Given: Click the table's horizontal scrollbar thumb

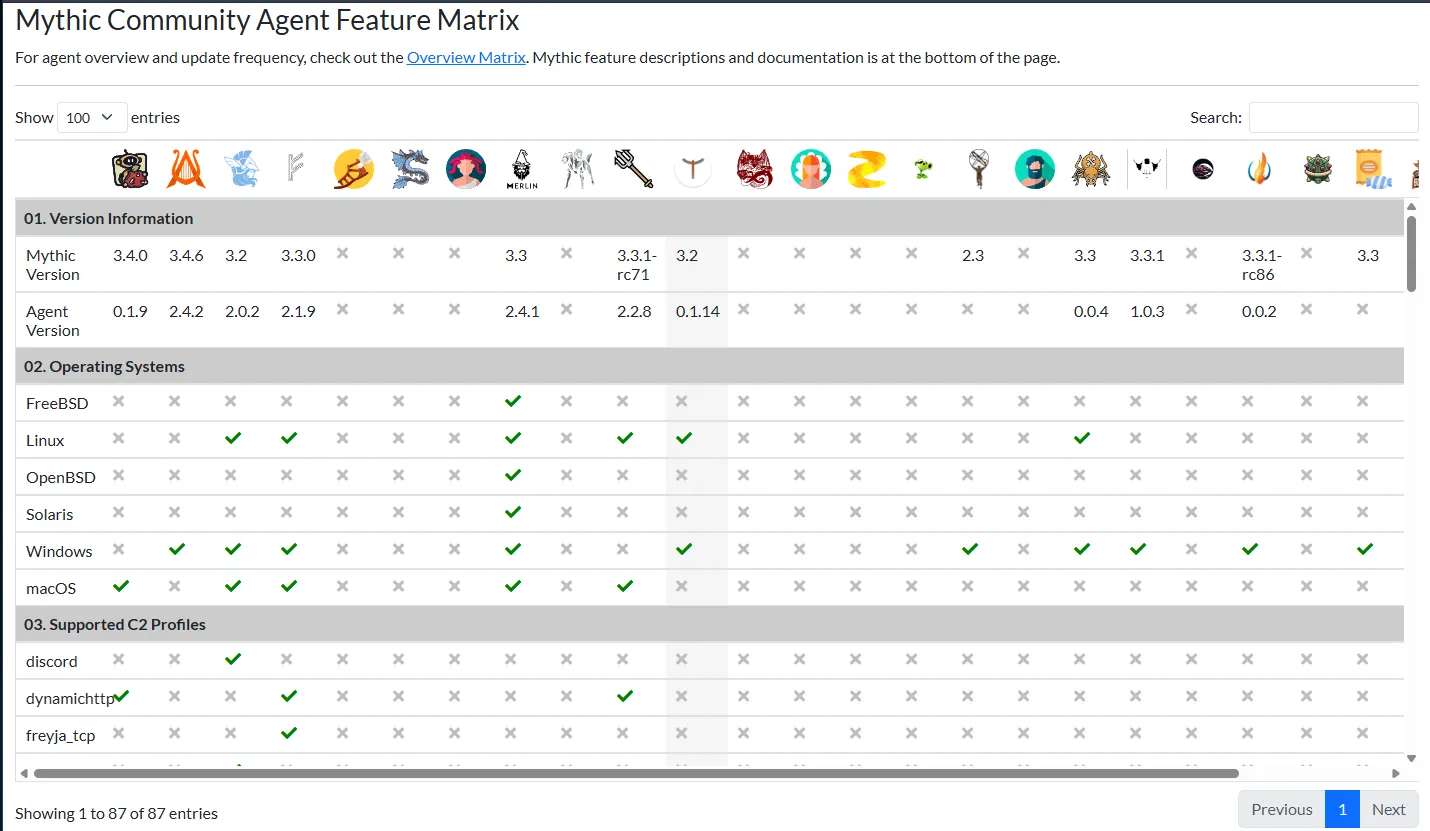Looking at the screenshot, I should [636, 773].
